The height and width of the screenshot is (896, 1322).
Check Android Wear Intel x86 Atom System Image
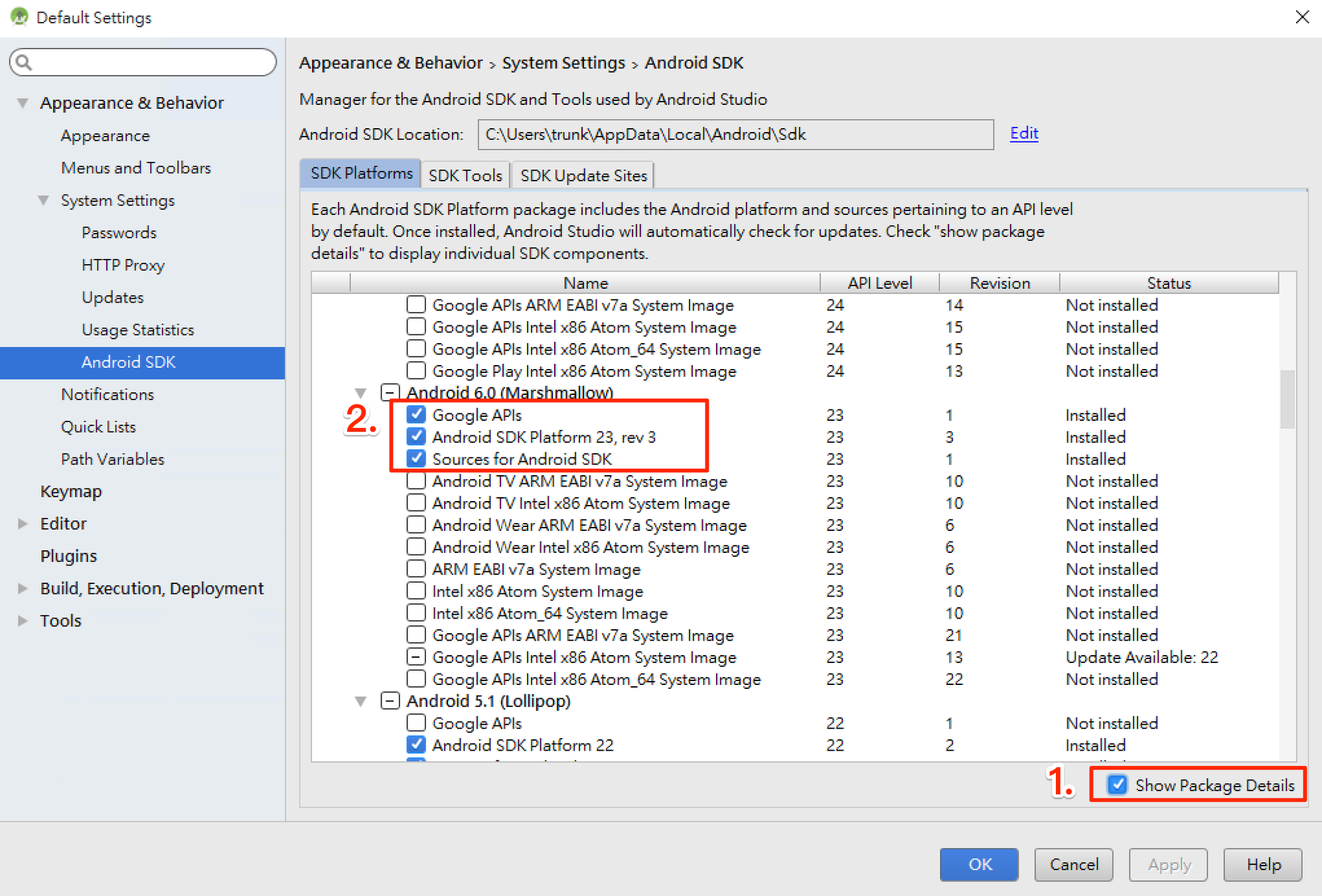(x=416, y=547)
